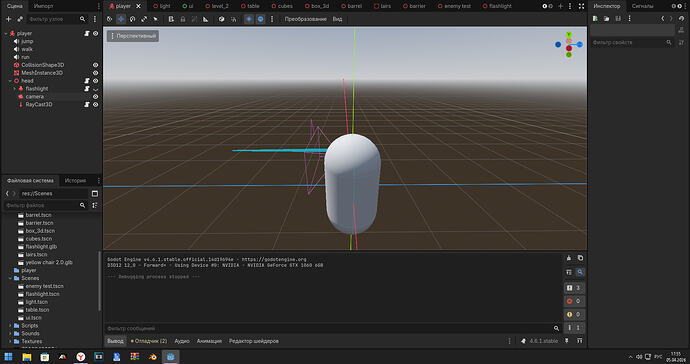
Task: Instantiate a child scene with the chain link icon
Action: pos(20,19)
